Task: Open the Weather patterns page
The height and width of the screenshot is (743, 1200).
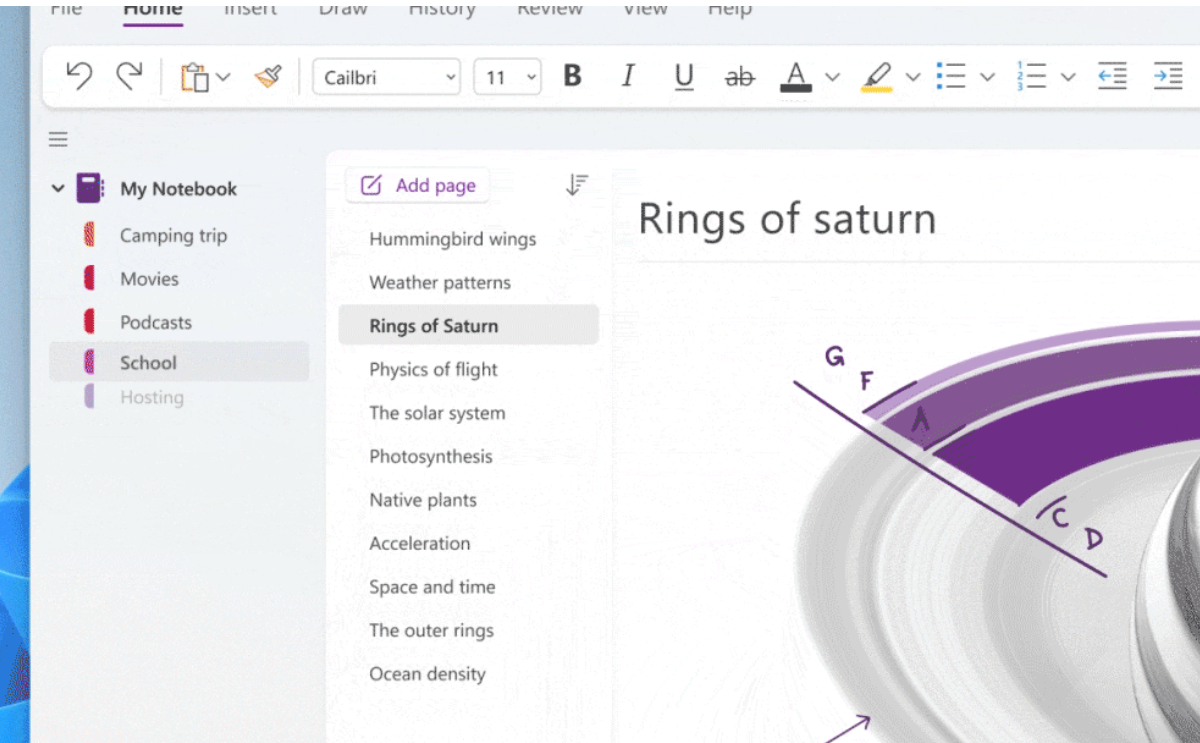Action: coord(440,282)
